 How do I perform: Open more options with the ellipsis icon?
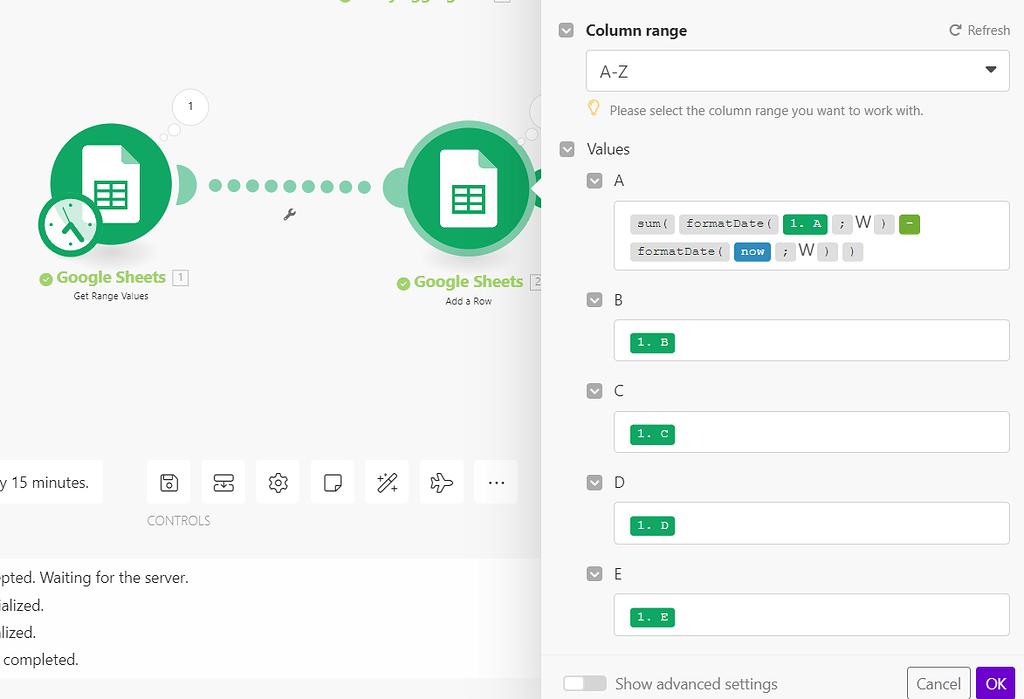click(495, 482)
